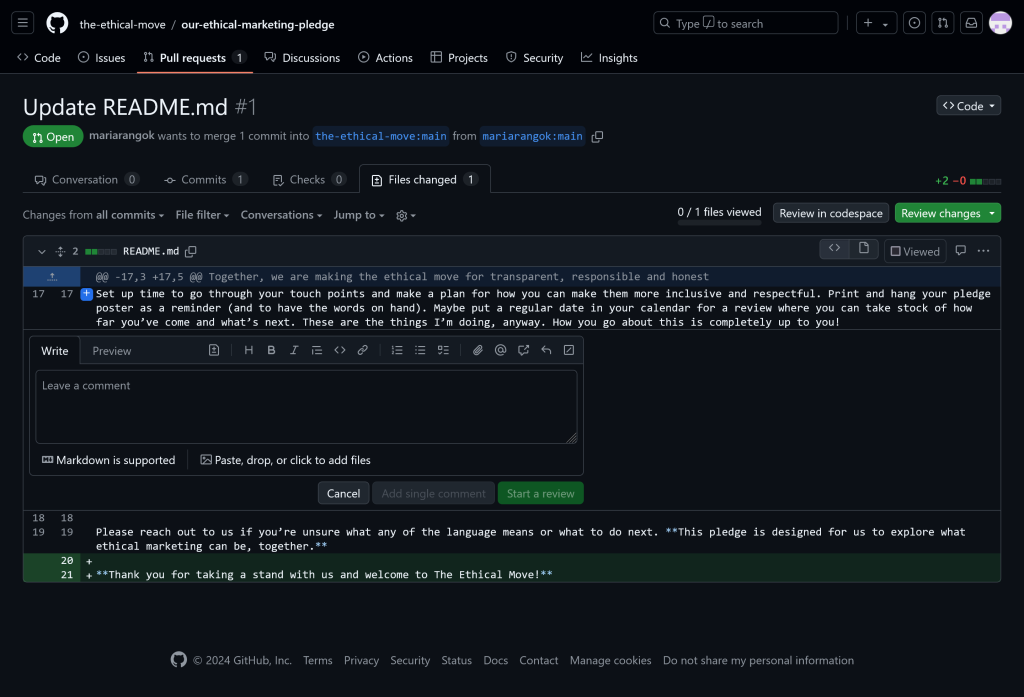This screenshot has width=1024, height=697.
Task: Collapse the README.md file diff
Action: point(41,252)
